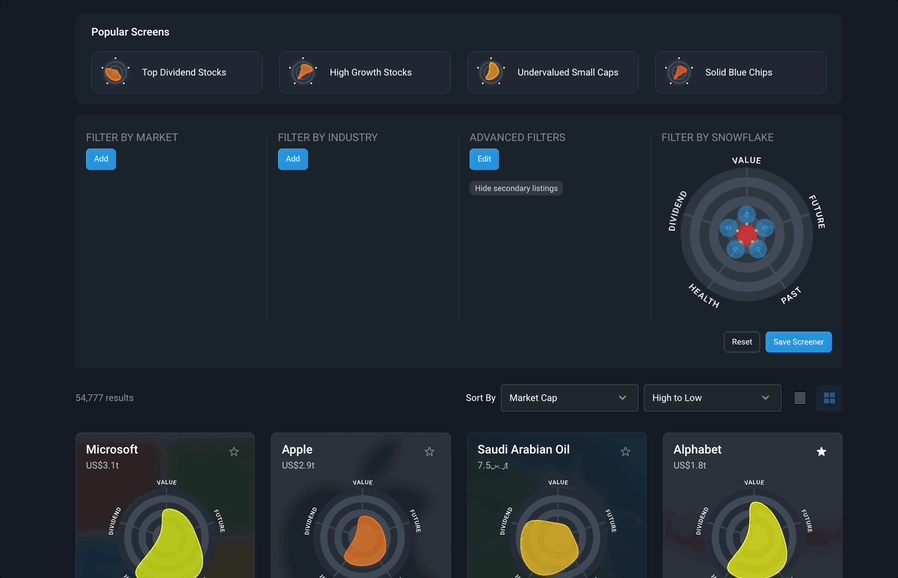Click the Alphabet company name

[x=697, y=450]
